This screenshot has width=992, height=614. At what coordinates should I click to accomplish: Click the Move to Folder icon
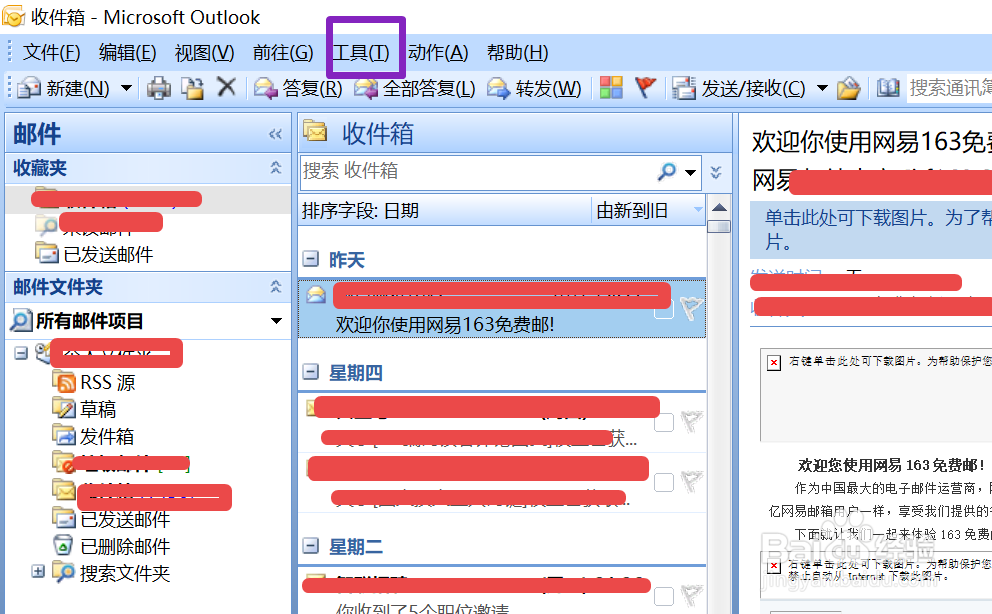tap(192, 88)
